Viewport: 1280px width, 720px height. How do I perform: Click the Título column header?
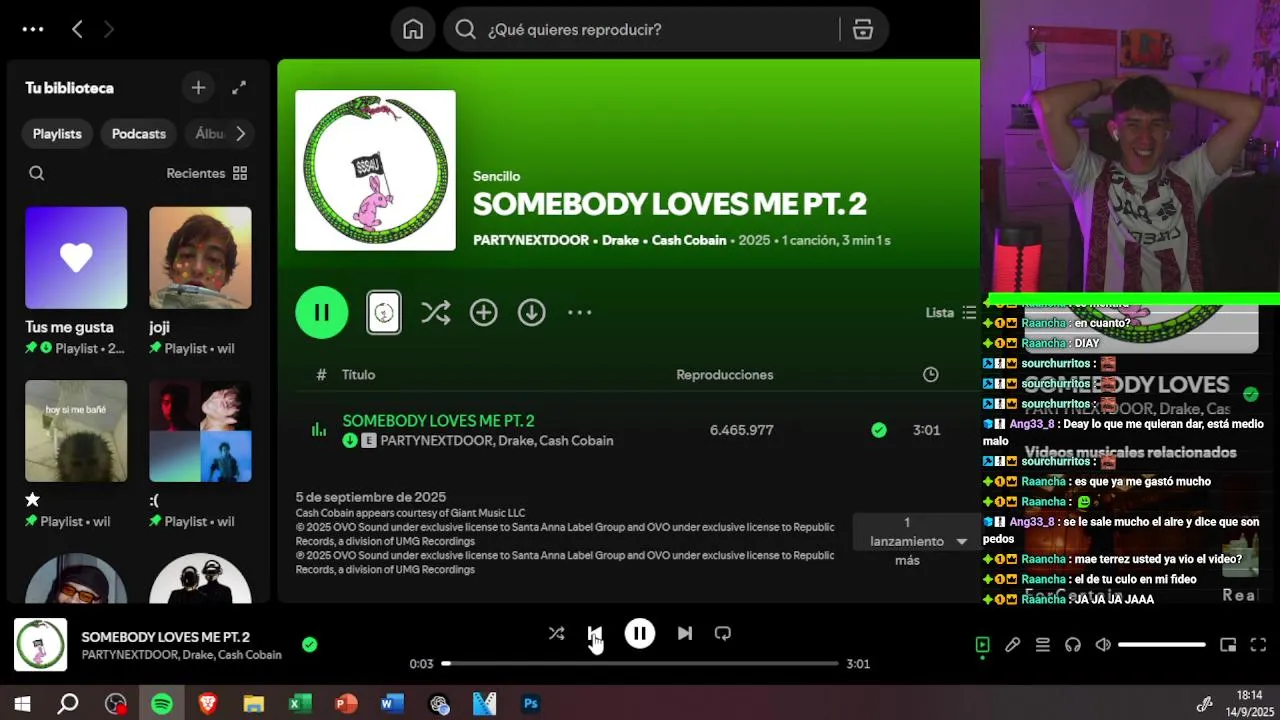[x=358, y=375]
